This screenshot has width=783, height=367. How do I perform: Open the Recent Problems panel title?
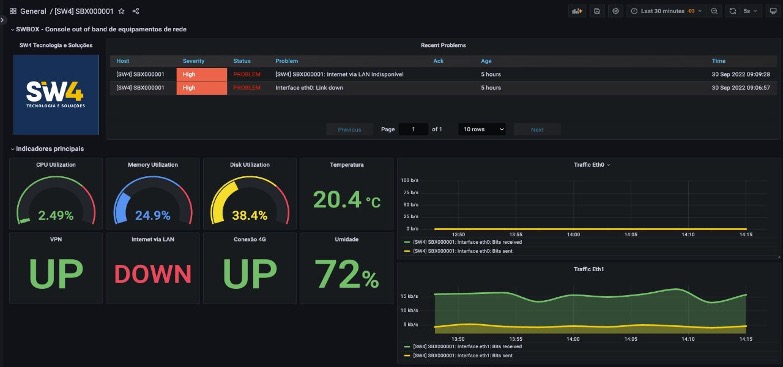(x=443, y=45)
